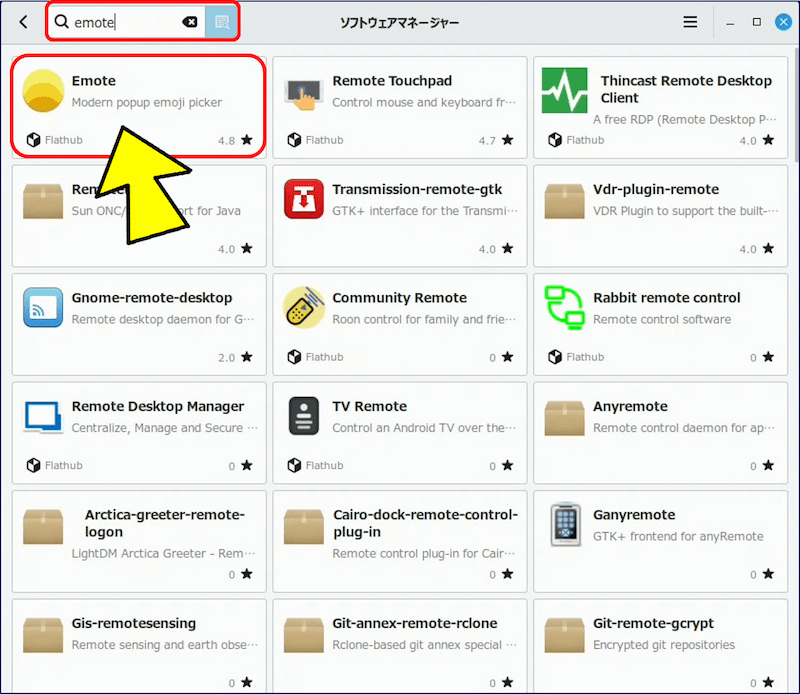Select the Thincast Remote Desktop Client icon
This screenshot has width=800, height=694.
[564, 91]
